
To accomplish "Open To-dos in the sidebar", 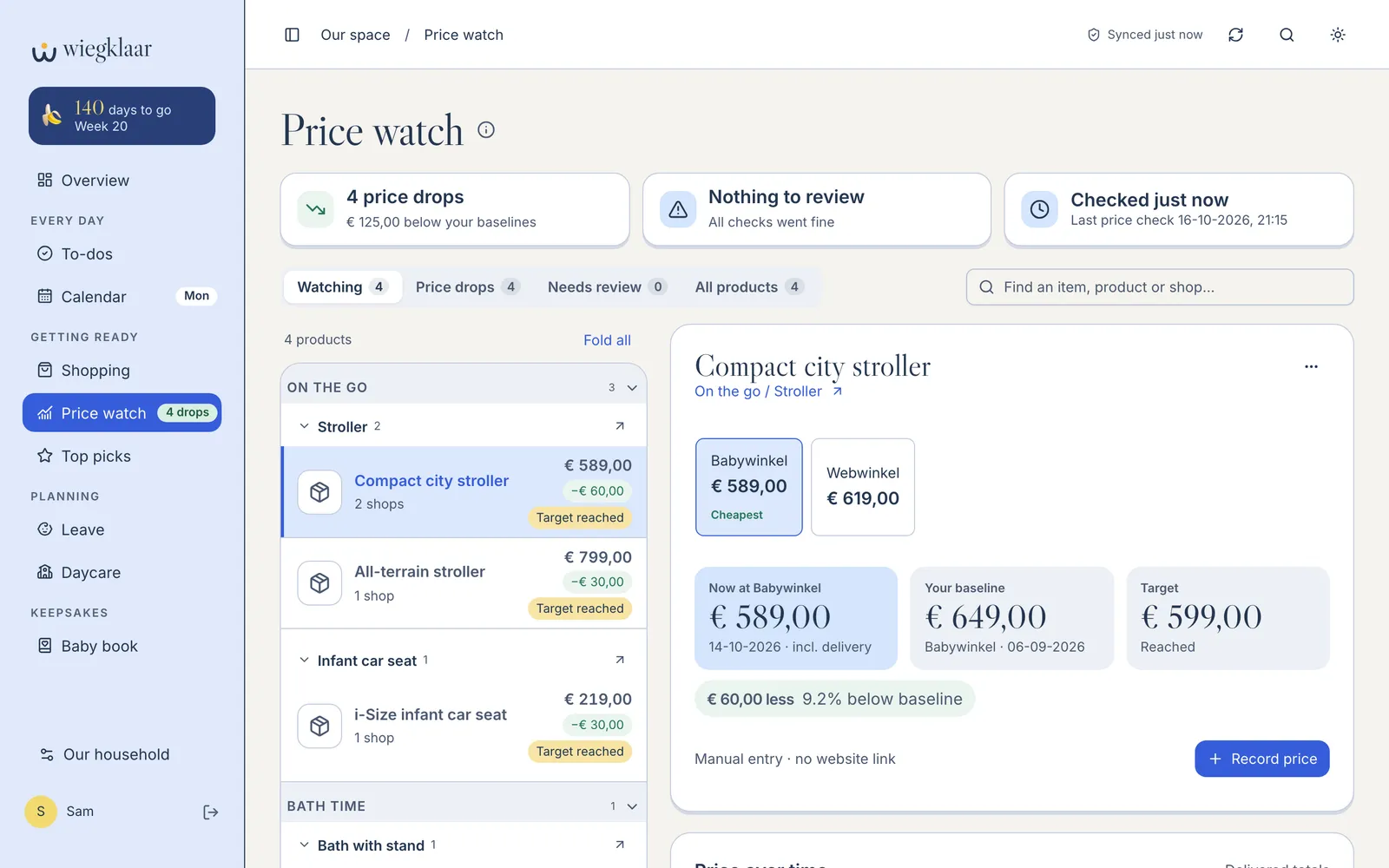I will 122,254.
